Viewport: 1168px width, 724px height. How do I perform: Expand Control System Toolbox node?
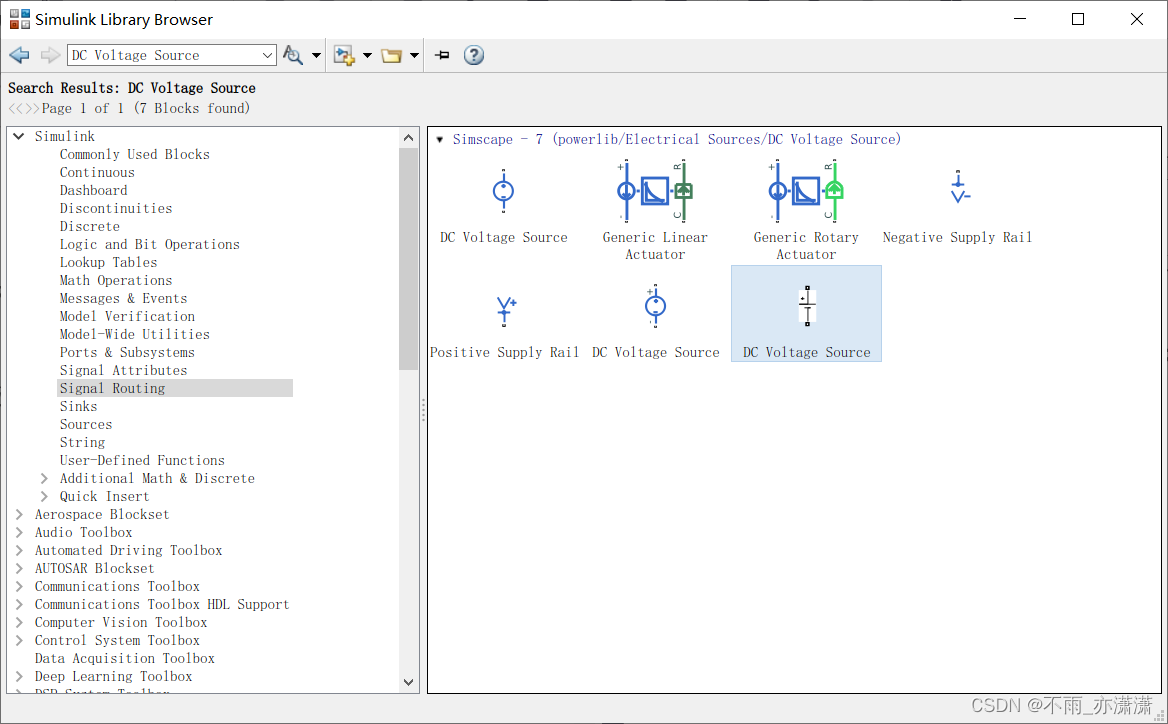(19, 641)
